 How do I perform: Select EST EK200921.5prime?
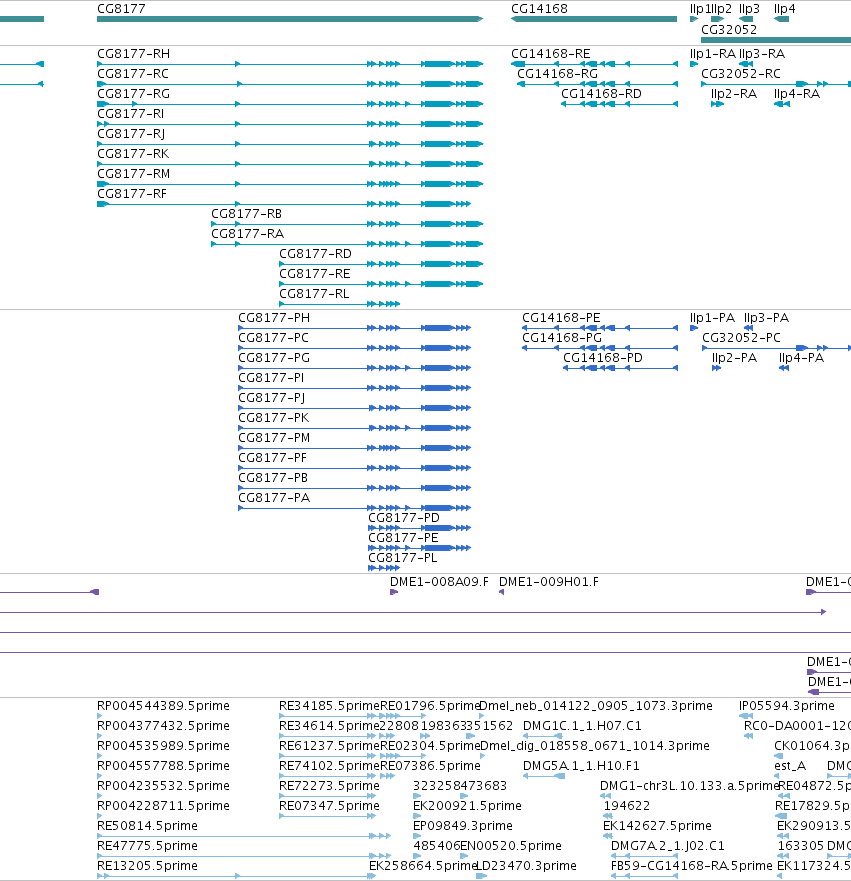tap(467, 806)
